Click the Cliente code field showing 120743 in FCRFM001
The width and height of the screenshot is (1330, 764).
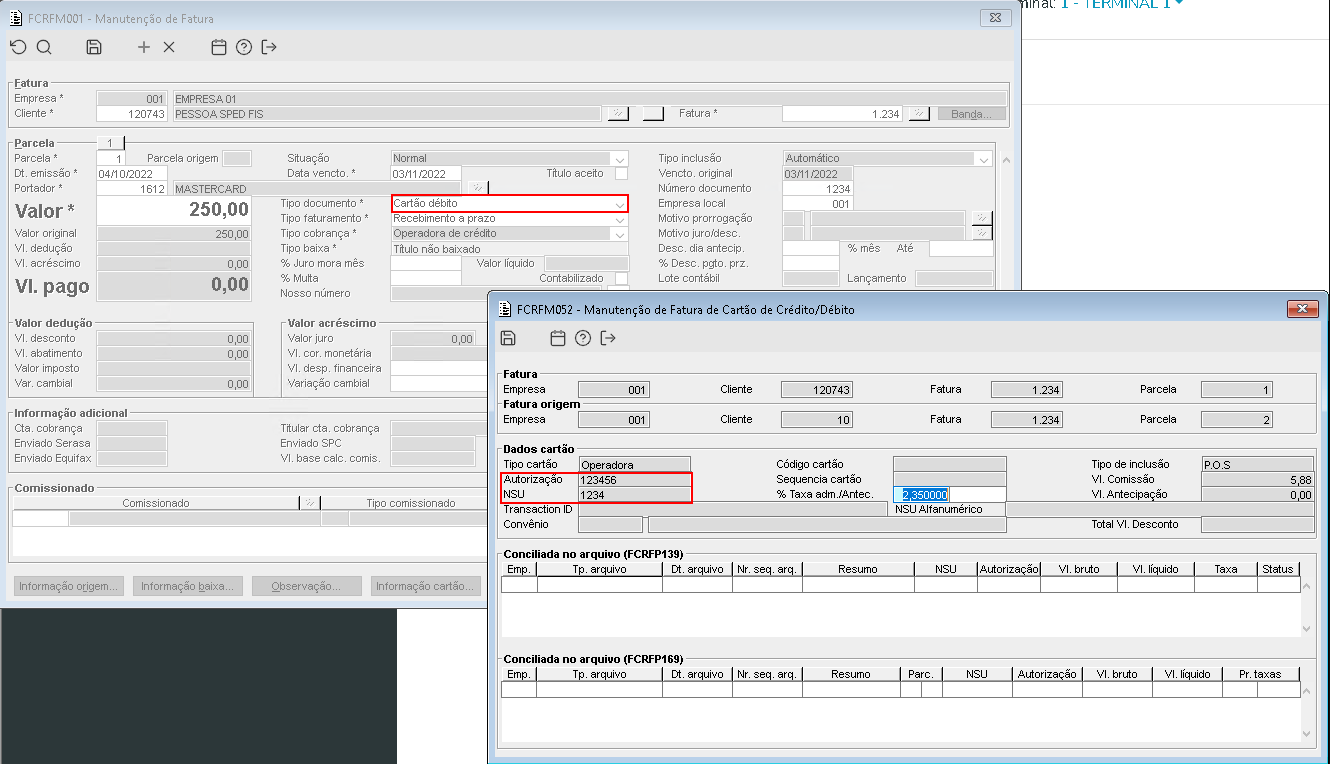[x=132, y=114]
